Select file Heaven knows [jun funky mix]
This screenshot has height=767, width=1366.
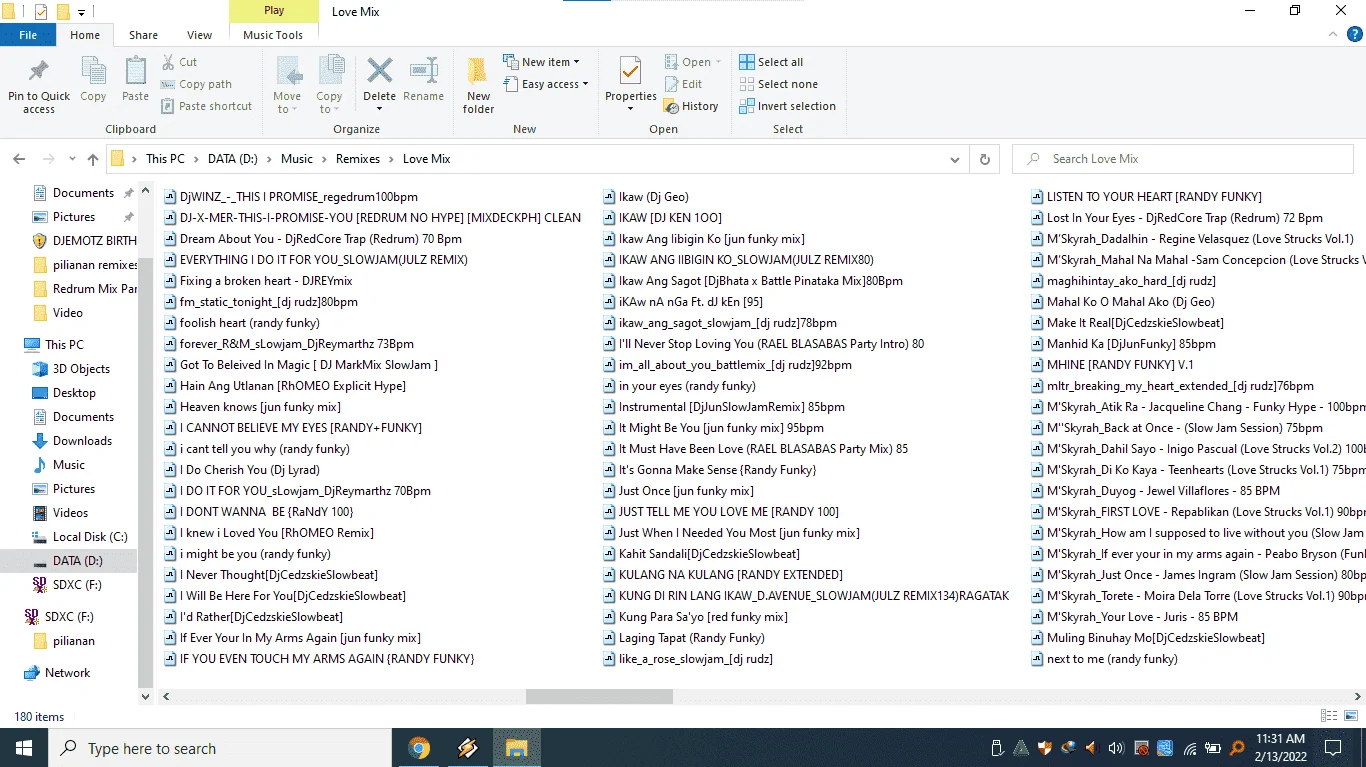click(252, 407)
